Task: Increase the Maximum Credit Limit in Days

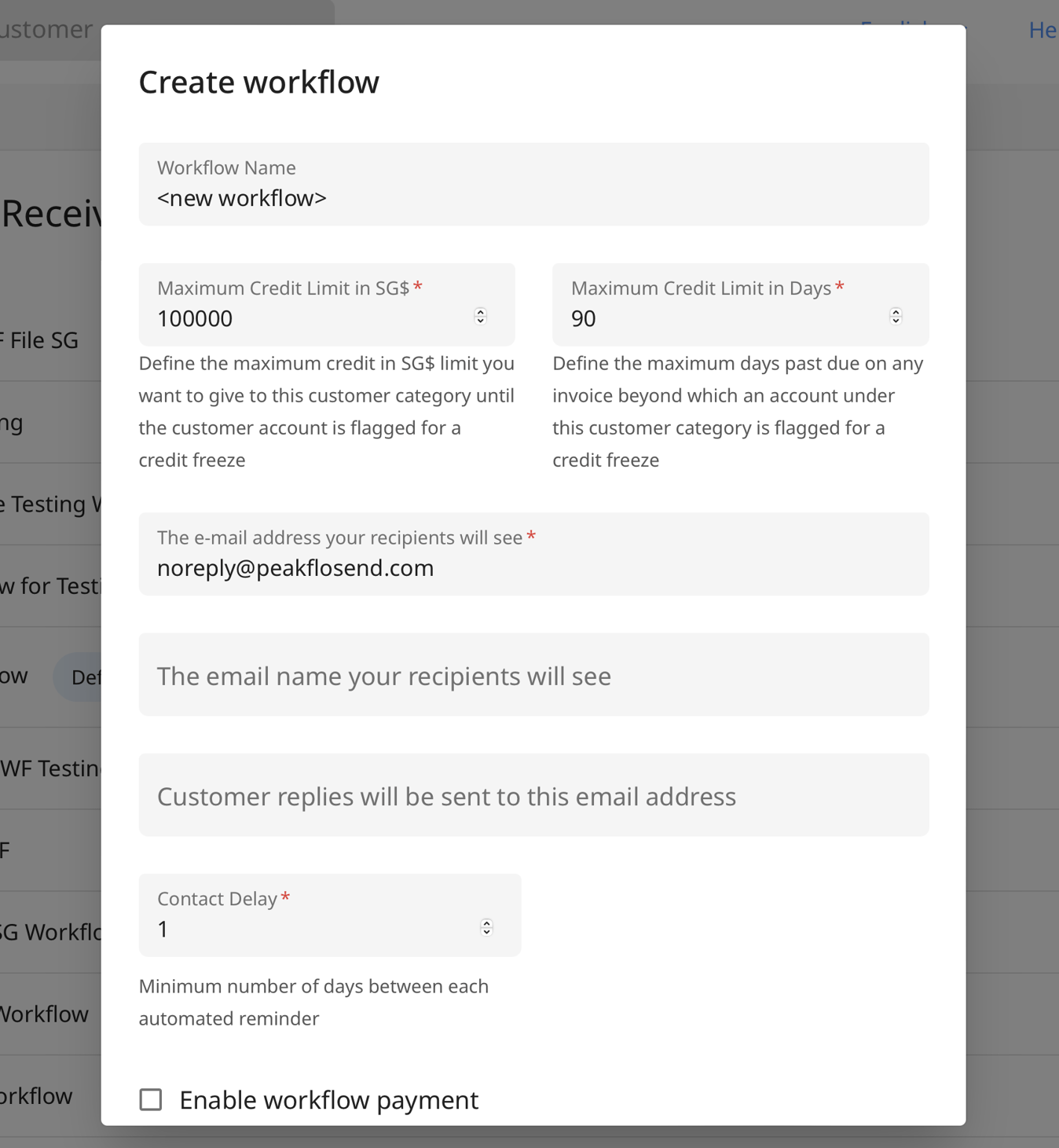Action: [895, 311]
